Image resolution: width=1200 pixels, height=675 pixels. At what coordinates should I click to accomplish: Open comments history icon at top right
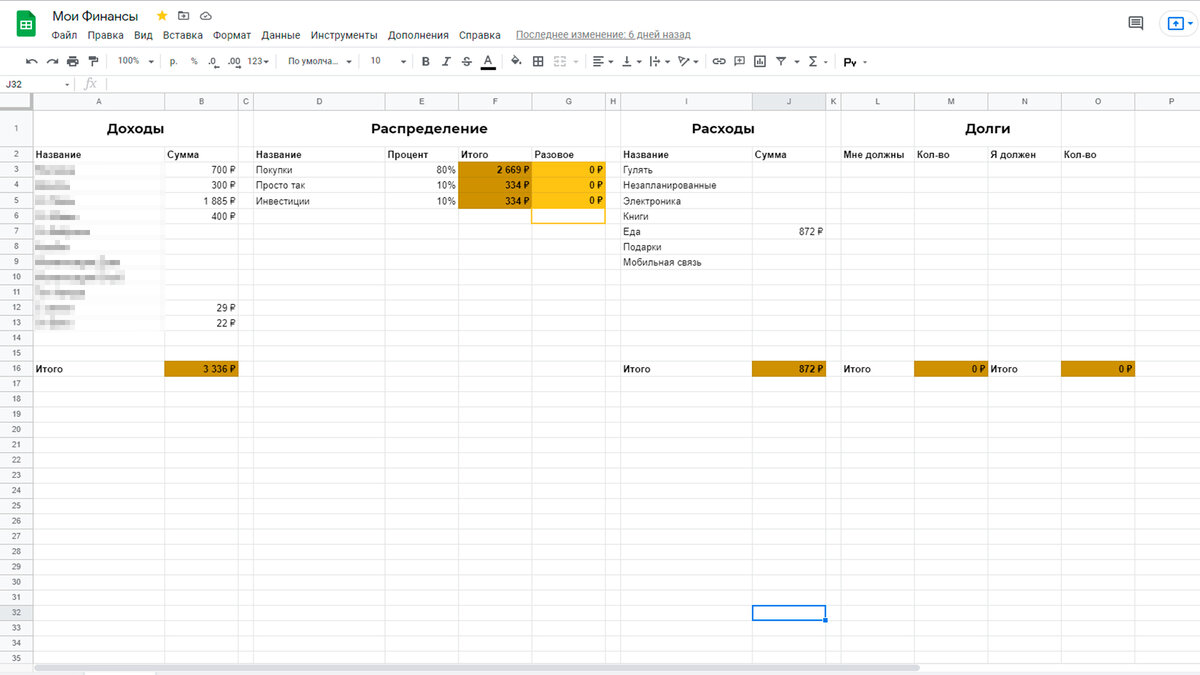click(x=1136, y=23)
